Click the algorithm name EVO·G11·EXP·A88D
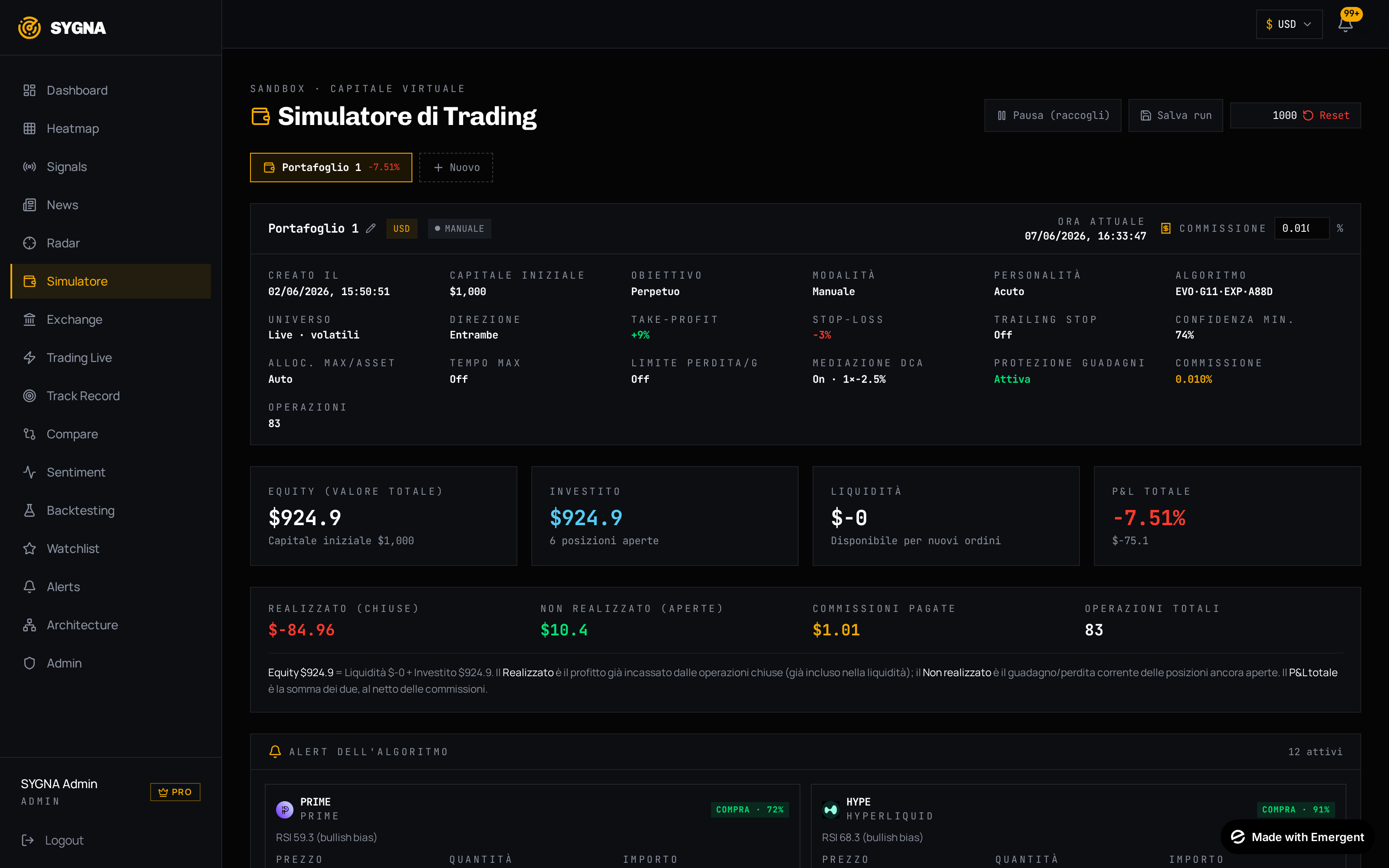This screenshot has height=868, width=1389. pos(1224,291)
